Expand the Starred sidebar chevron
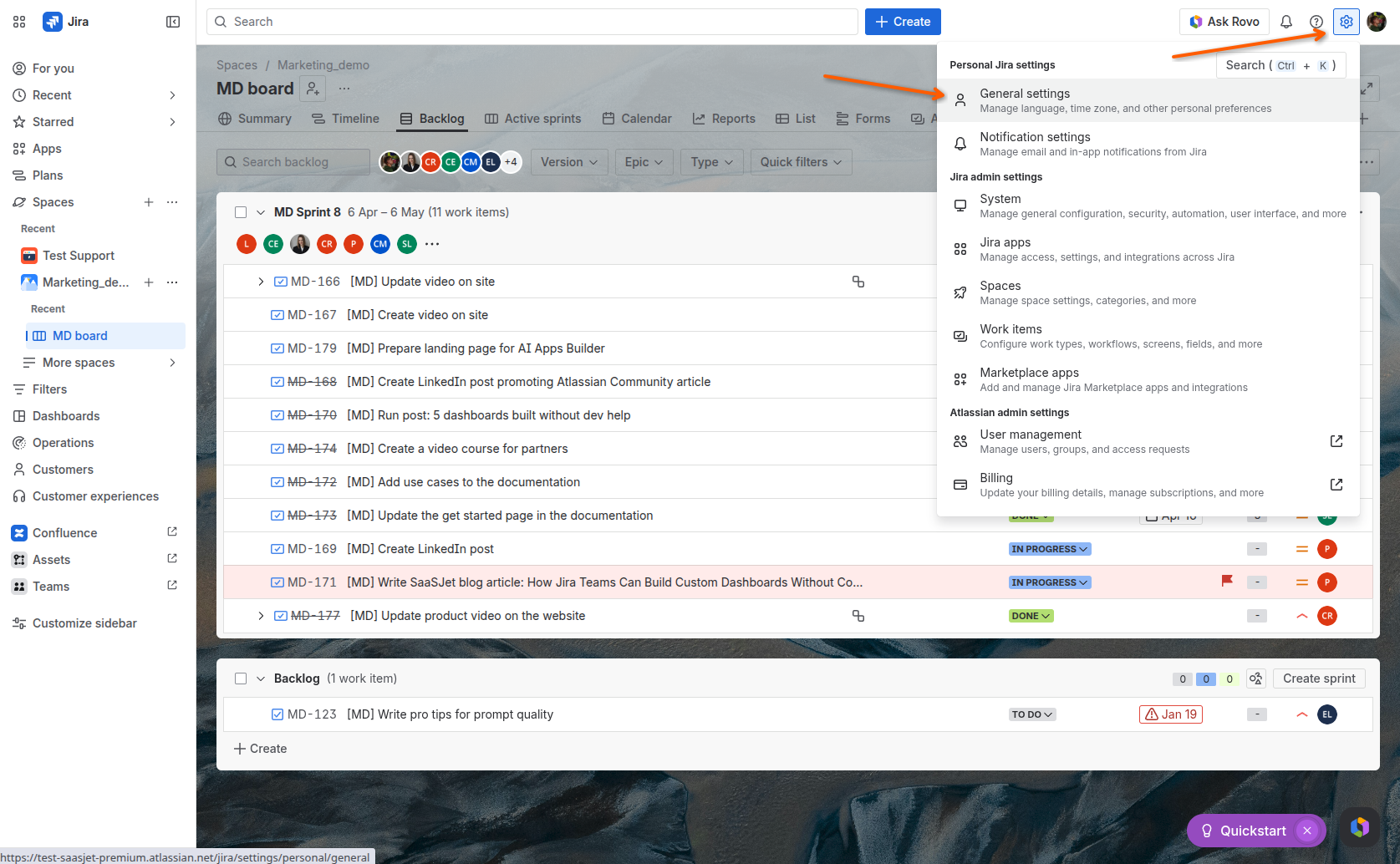The image size is (1400, 864). coord(172,122)
